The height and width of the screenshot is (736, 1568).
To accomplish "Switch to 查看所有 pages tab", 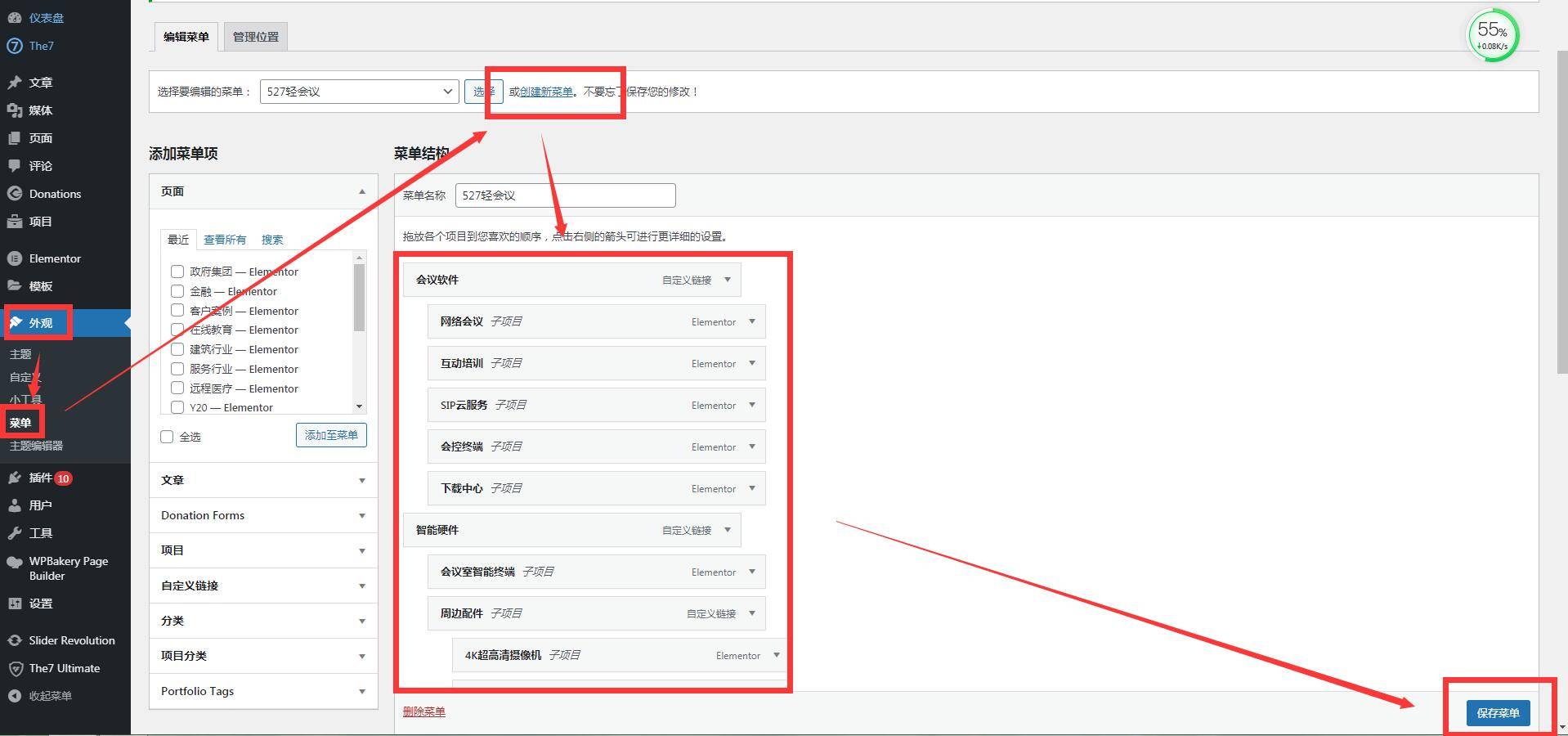I will [x=225, y=240].
